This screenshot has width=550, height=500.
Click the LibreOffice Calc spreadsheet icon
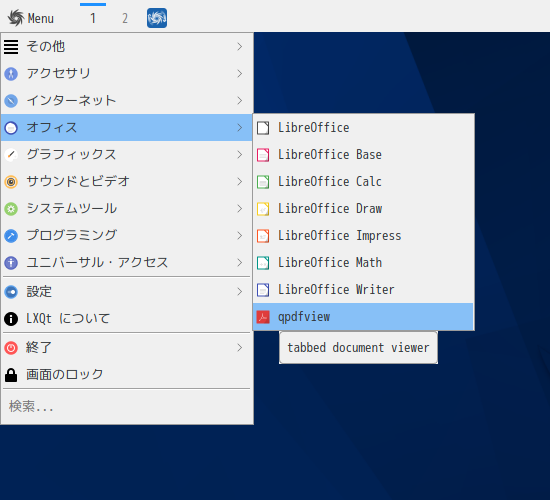point(263,182)
